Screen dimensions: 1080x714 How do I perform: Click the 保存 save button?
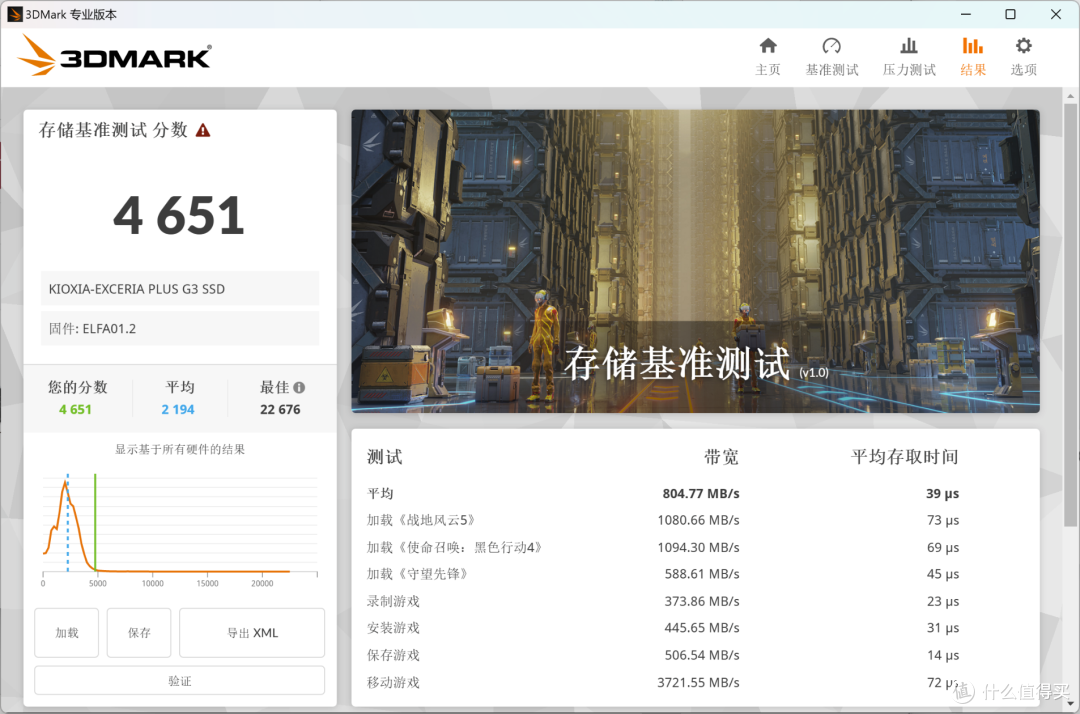(x=138, y=632)
